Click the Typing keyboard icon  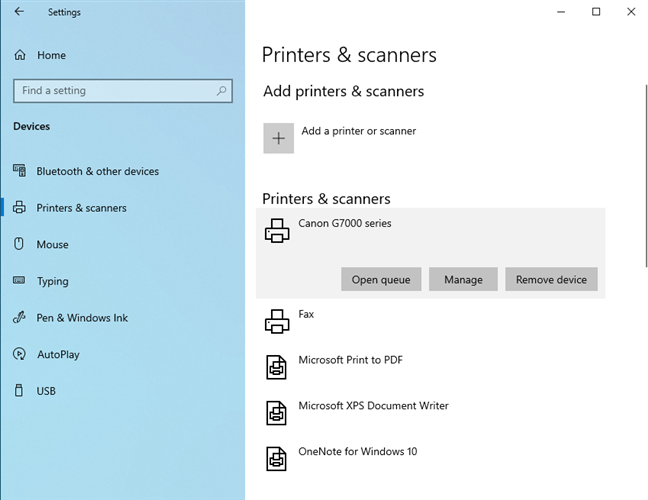coord(19,281)
